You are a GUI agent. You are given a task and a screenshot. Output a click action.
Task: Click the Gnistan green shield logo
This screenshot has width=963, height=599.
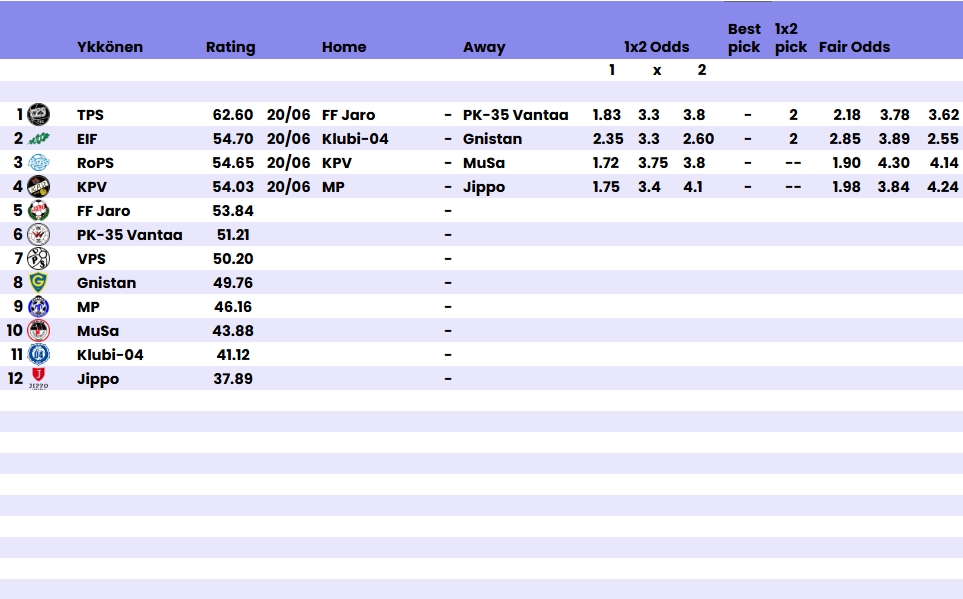[x=38, y=283]
